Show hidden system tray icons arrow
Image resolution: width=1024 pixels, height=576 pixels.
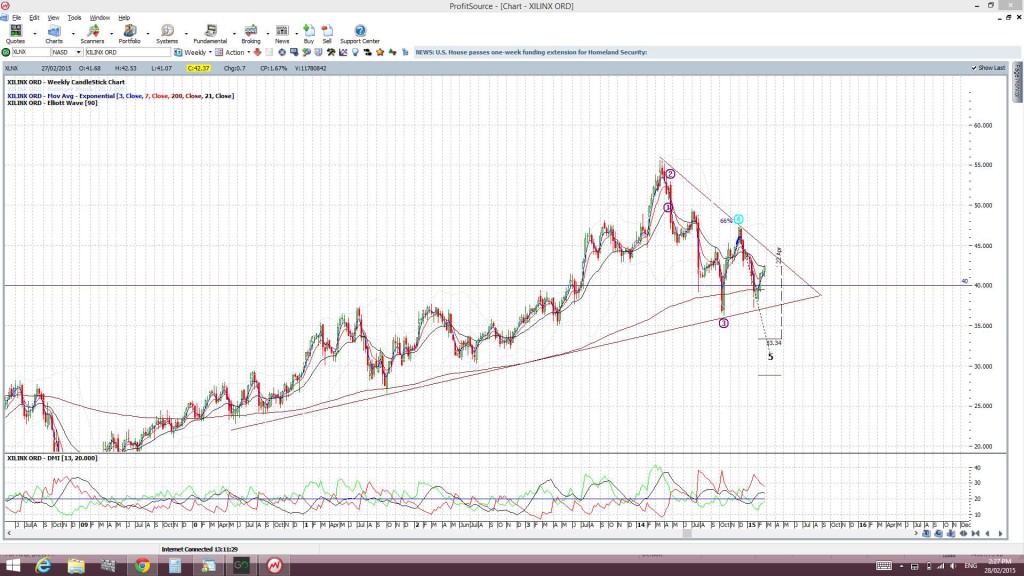pyautogui.click(x=901, y=566)
